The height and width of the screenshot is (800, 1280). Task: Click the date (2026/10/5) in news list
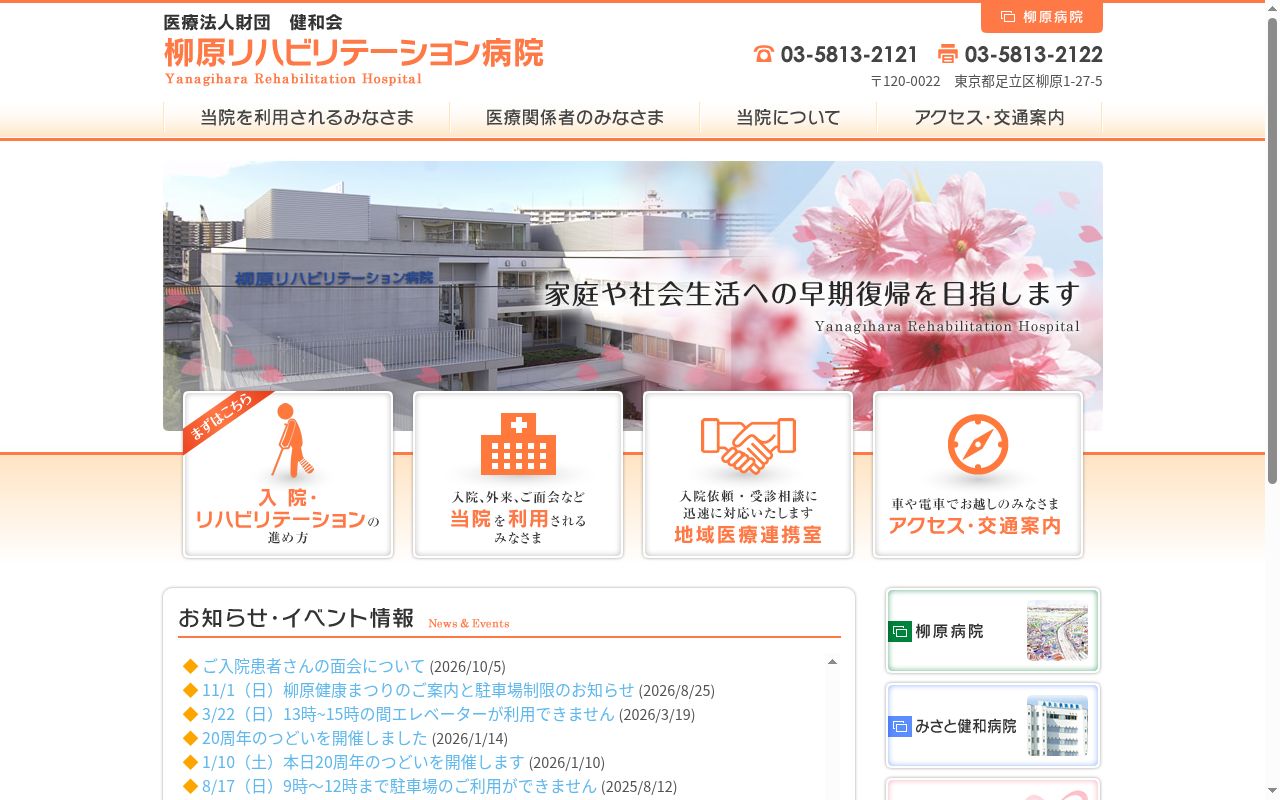point(468,667)
